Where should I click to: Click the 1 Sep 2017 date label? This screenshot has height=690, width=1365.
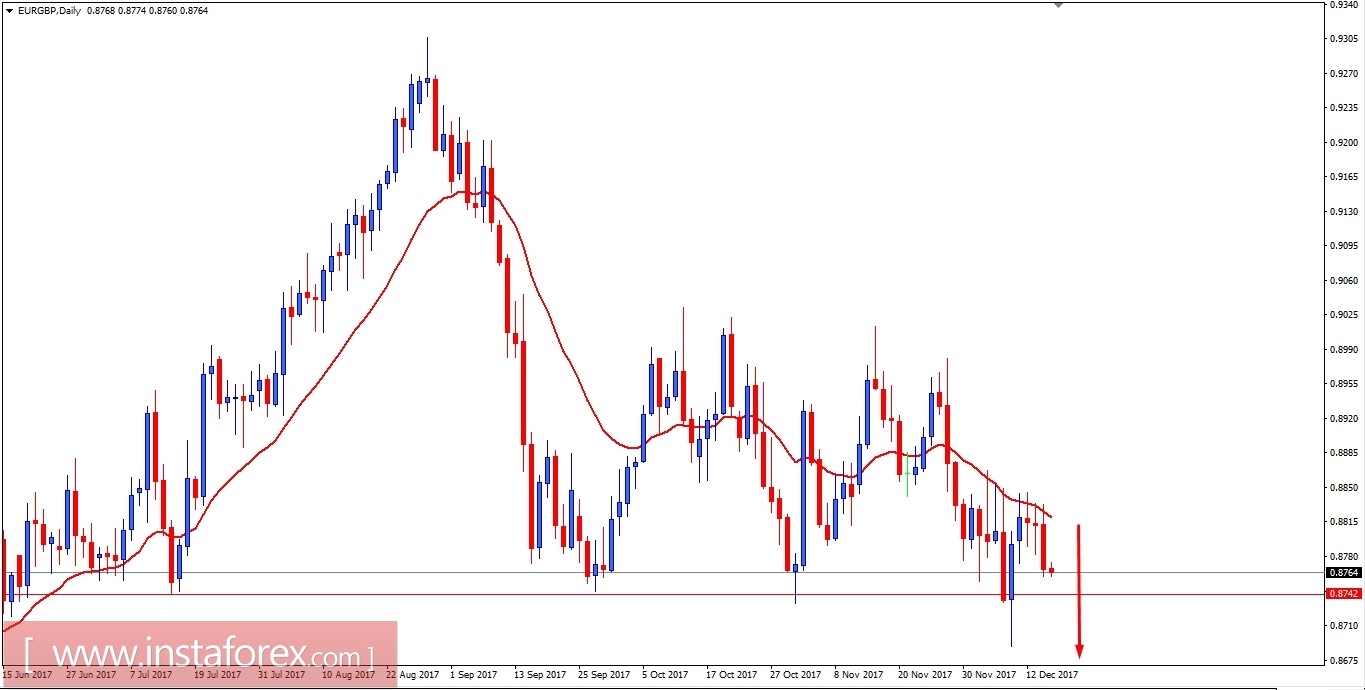tap(473, 675)
